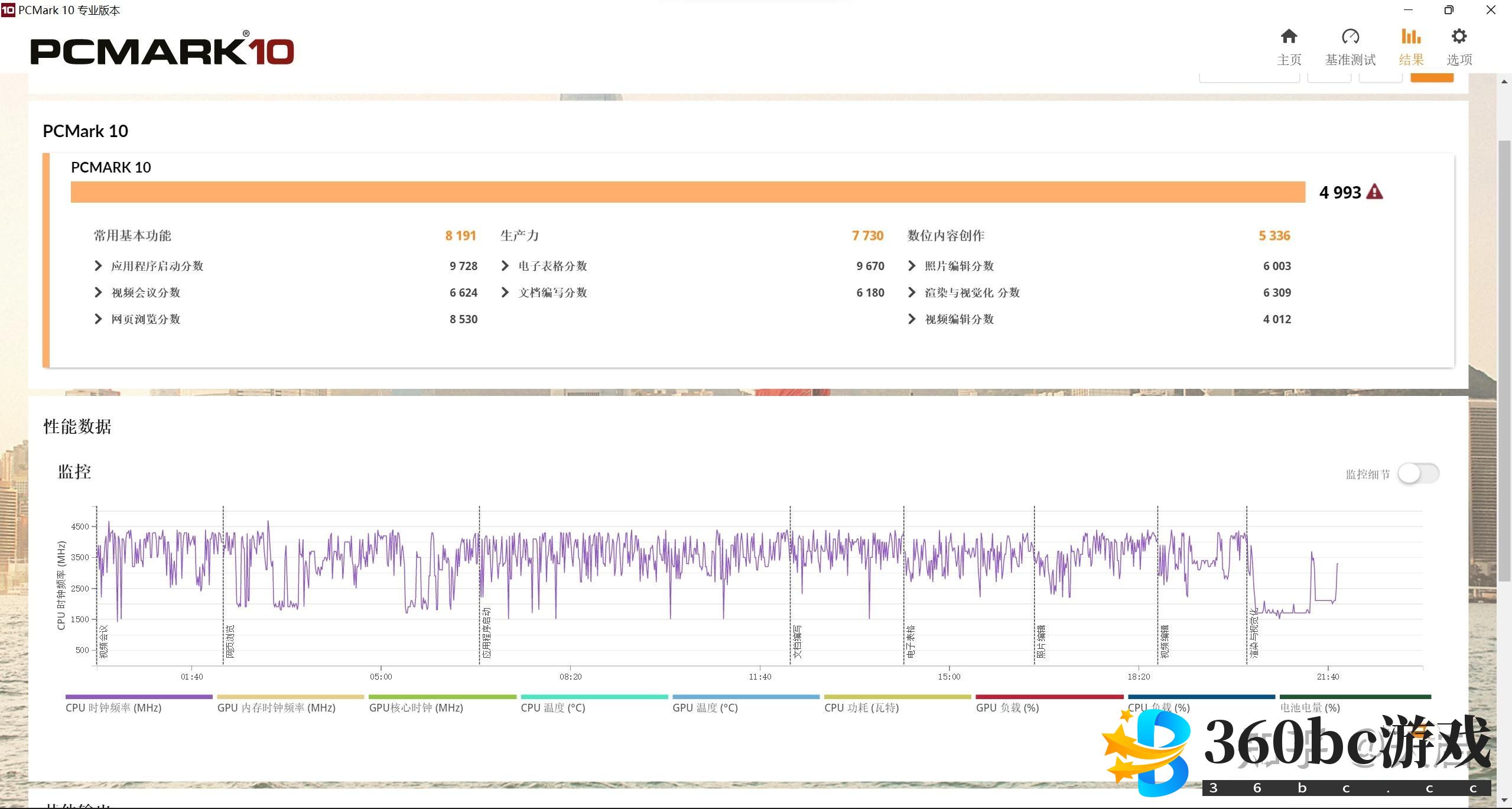Open the Benchmark (基准测试) gauge icon
1512x809 pixels.
click(x=1350, y=37)
